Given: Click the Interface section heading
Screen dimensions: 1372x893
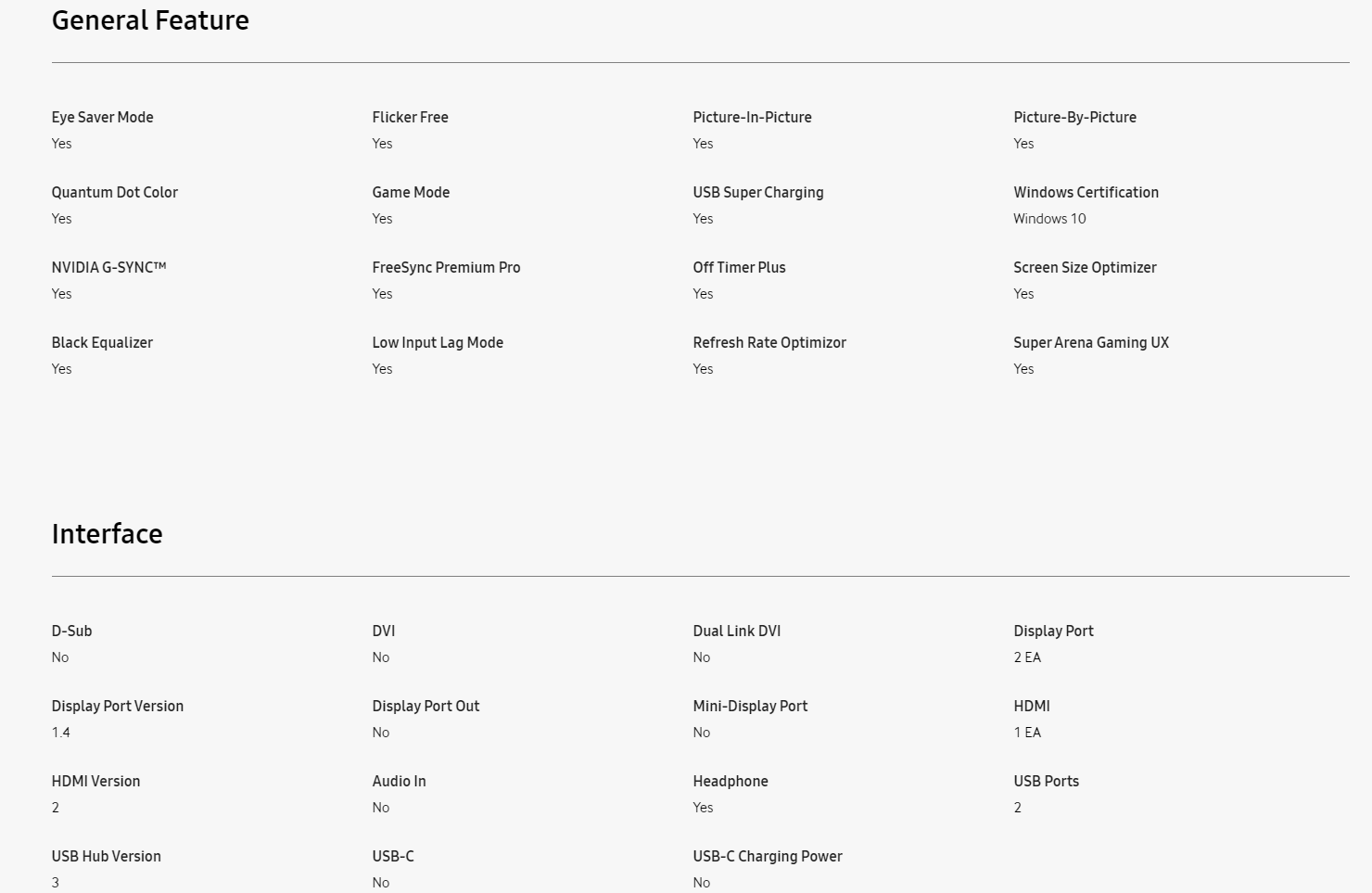Looking at the screenshot, I should point(108,534).
